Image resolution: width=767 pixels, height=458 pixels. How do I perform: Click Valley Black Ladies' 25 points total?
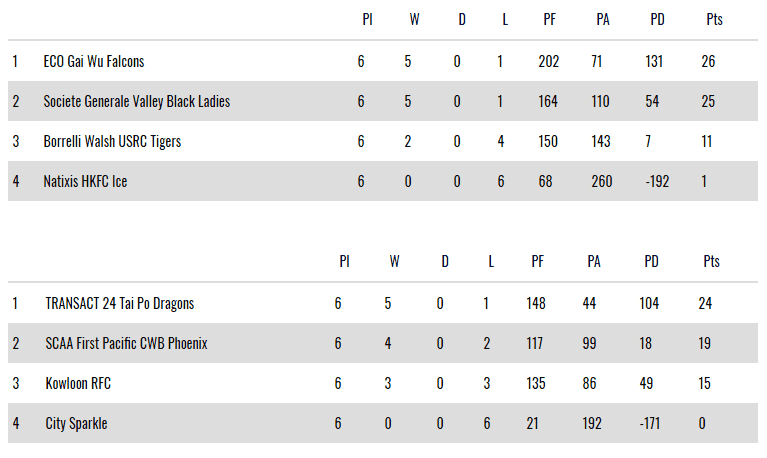point(709,102)
